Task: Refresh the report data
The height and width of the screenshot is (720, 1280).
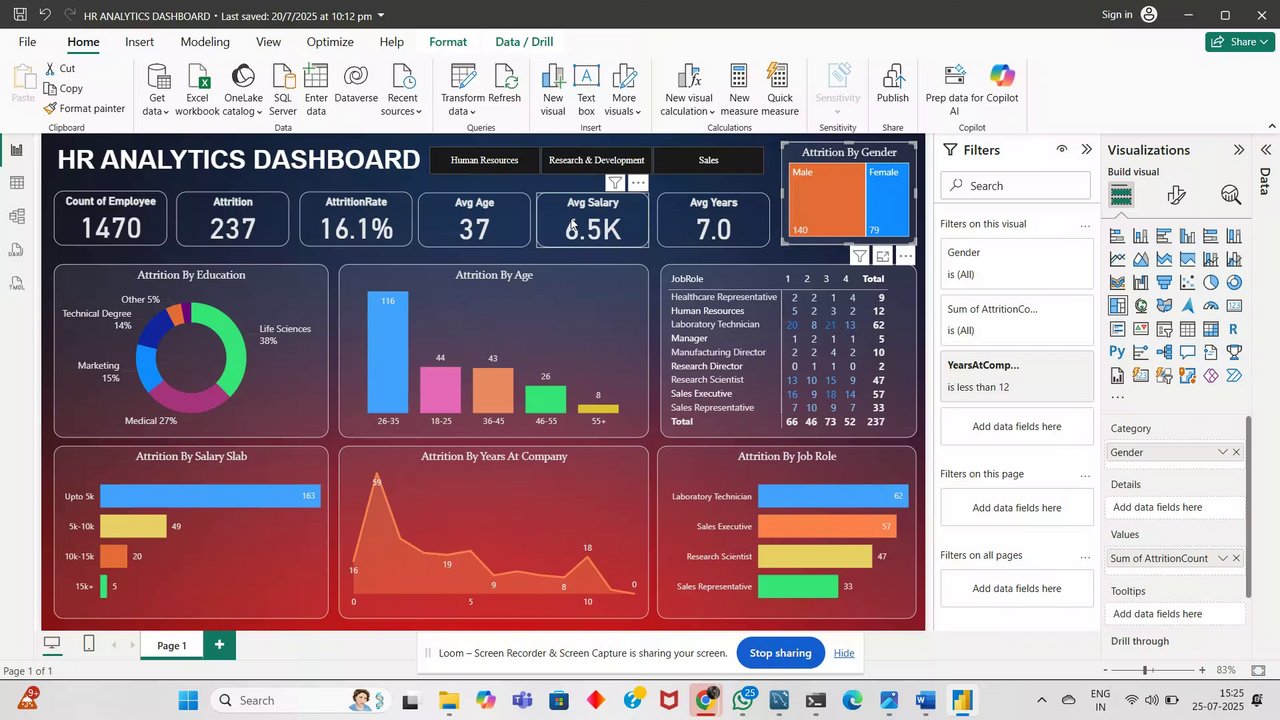Action: 504,85
